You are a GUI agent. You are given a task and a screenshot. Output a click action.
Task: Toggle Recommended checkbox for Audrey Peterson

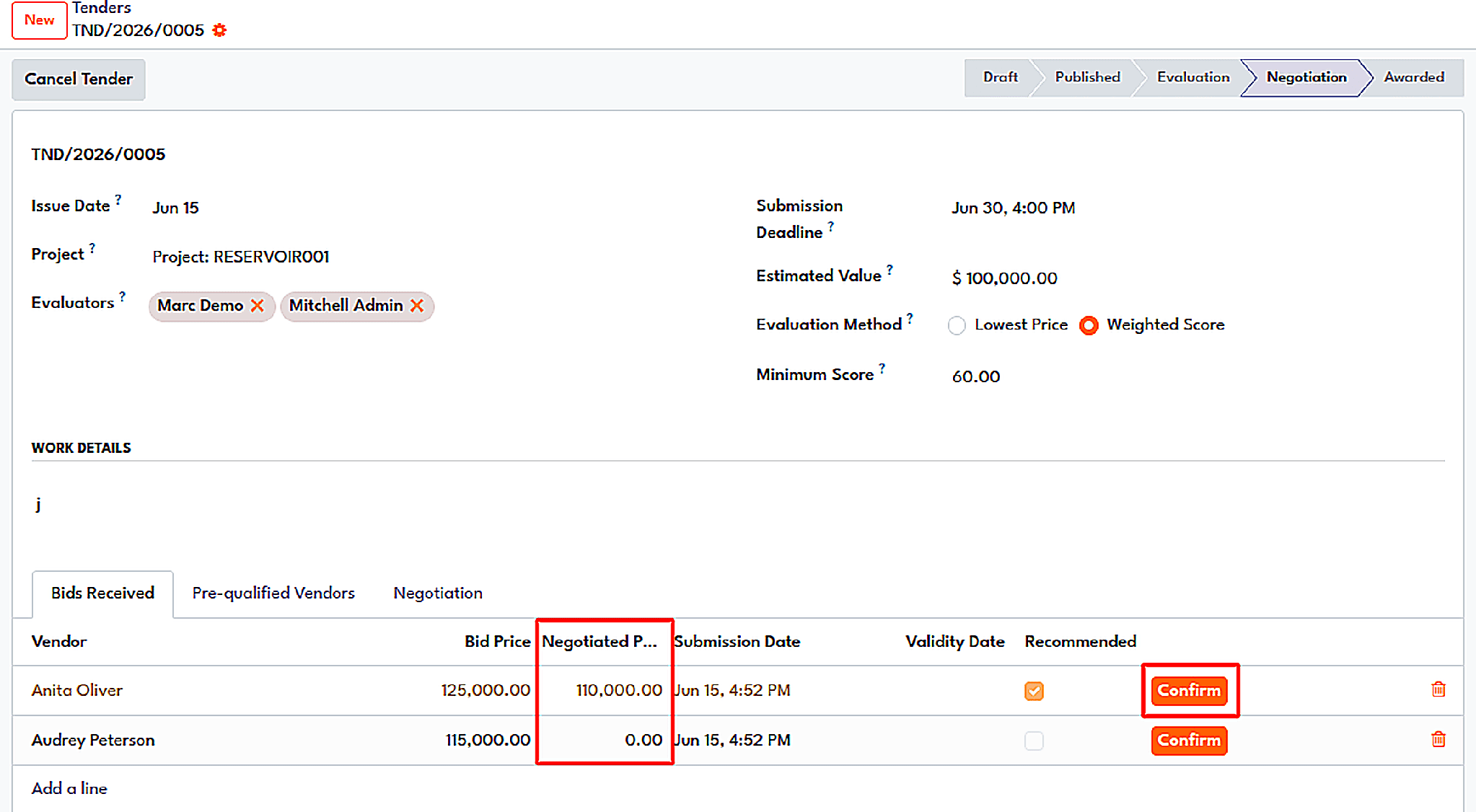point(1034,741)
